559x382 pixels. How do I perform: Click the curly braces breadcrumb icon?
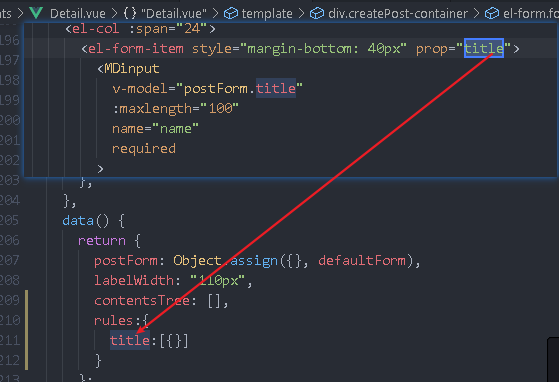130,14
